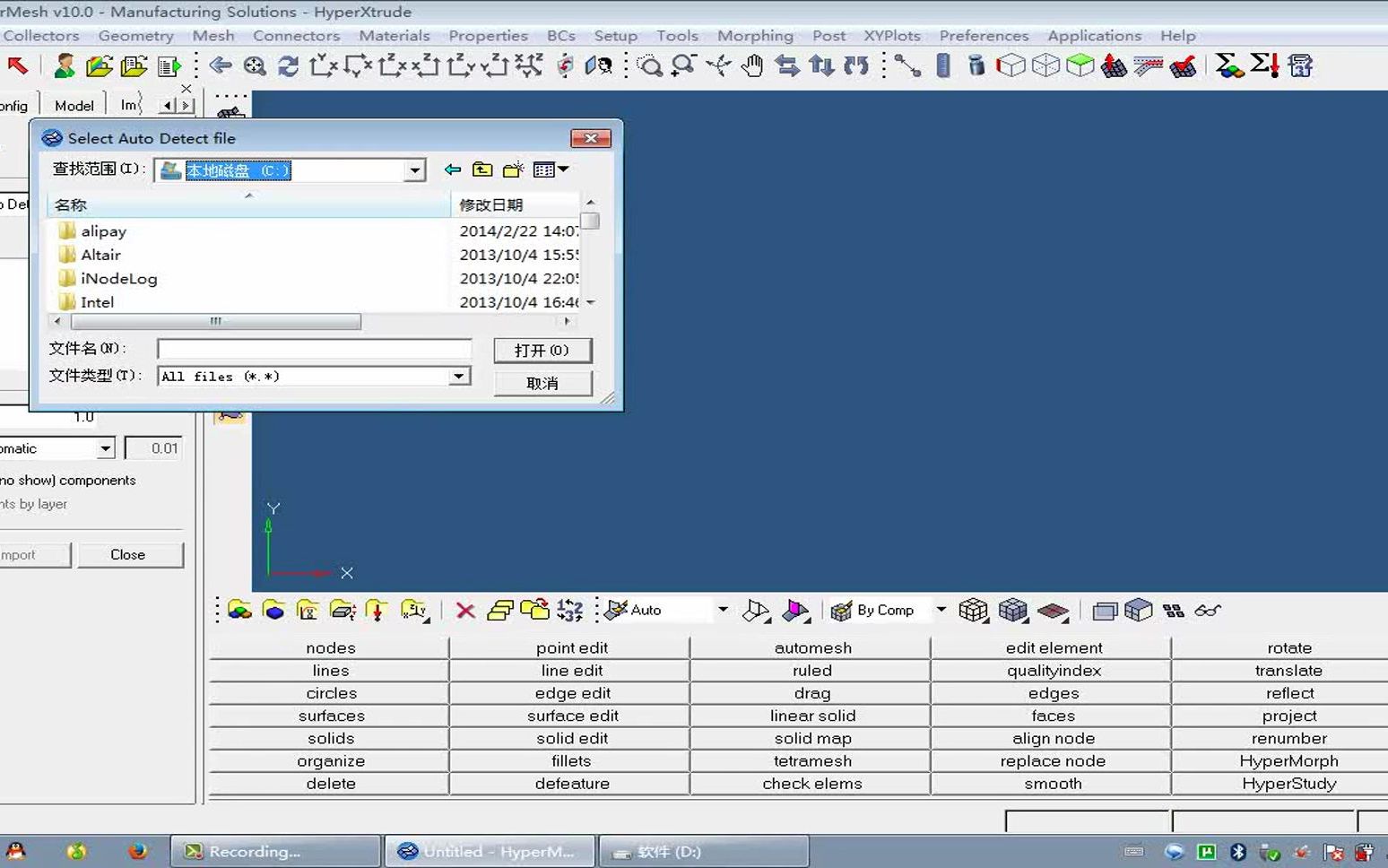The image size is (1388, 868).
Task: Open the replace node panel
Action: [x=1054, y=760]
